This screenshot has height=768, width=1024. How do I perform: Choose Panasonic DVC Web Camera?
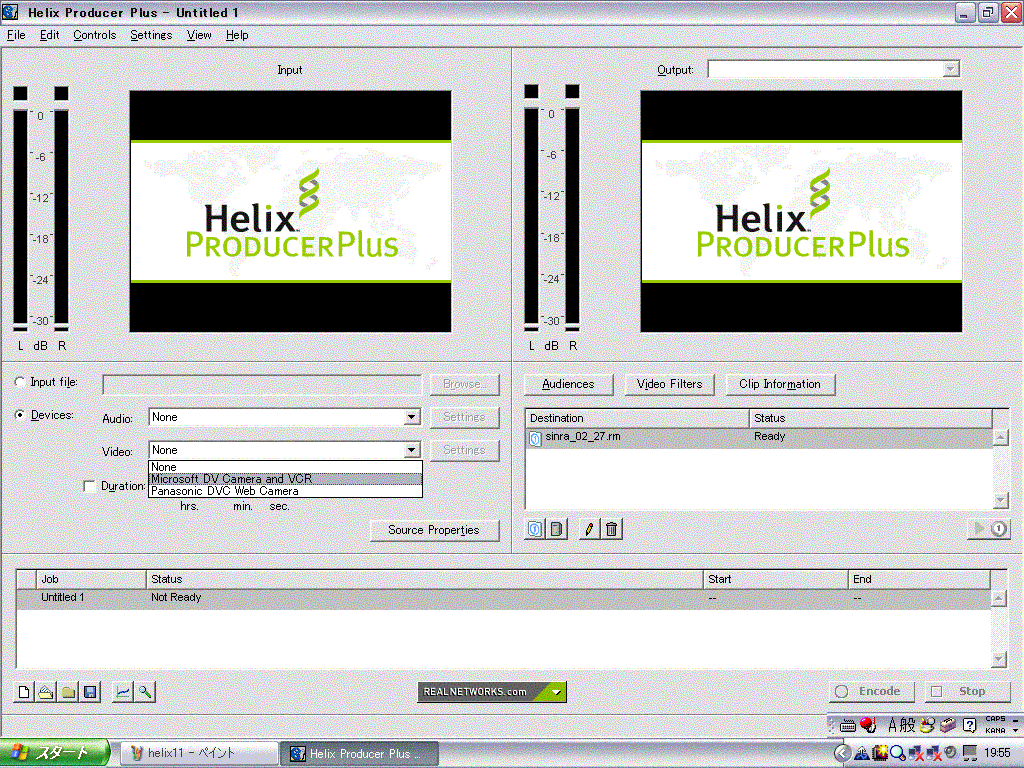(285, 491)
